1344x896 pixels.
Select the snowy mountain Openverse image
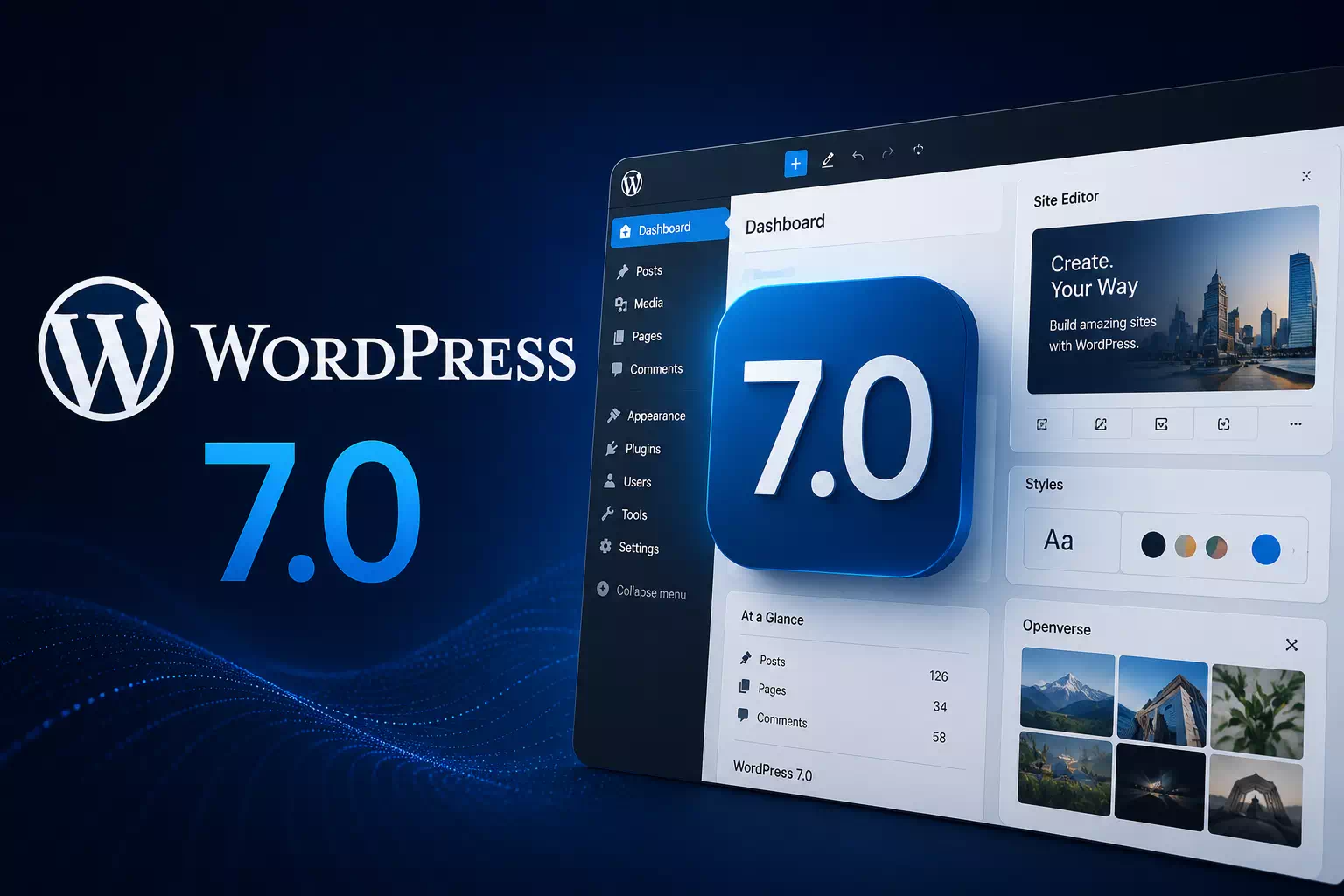(x=1067, y=692)
